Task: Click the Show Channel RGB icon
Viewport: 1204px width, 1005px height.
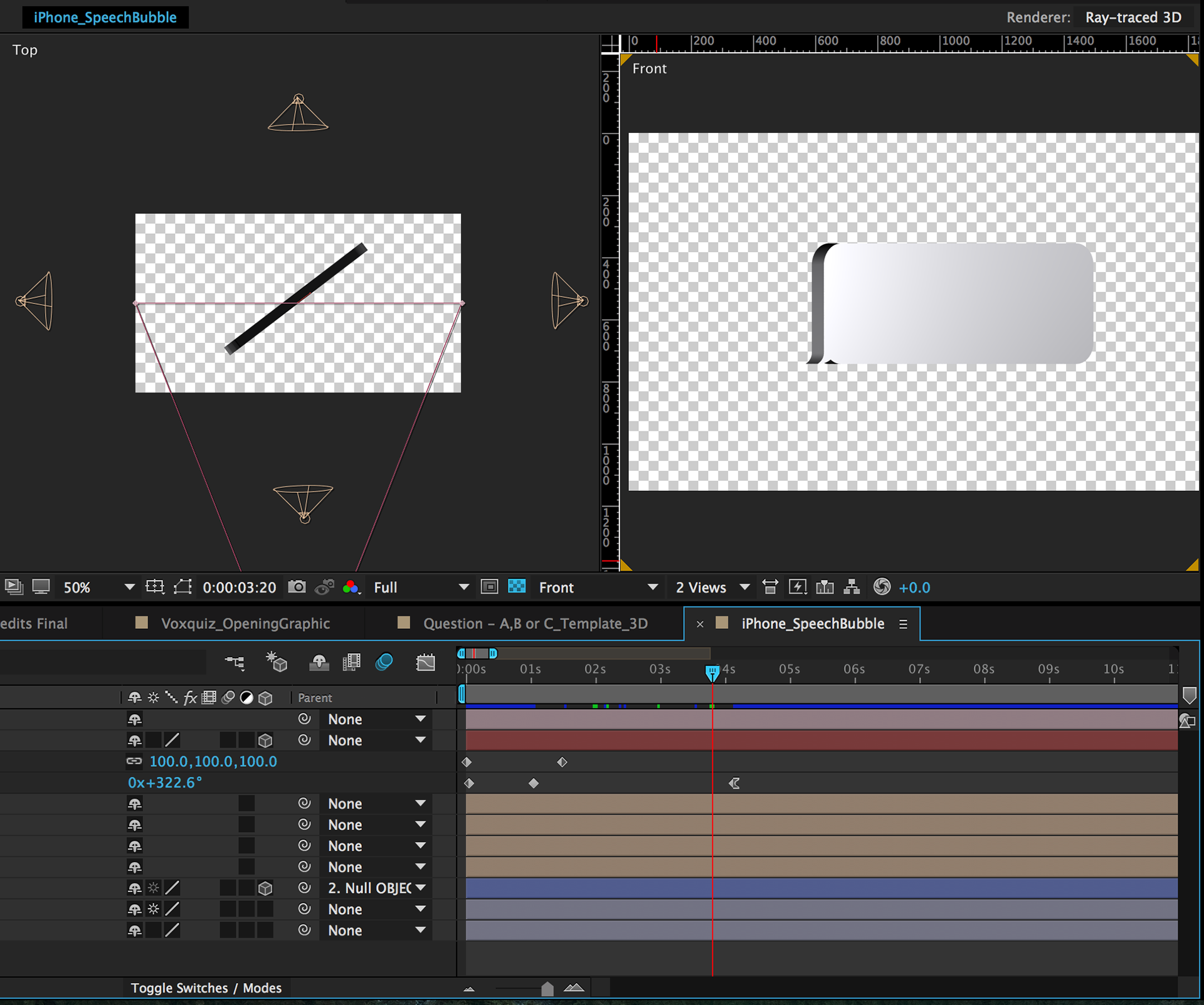Action: point(351,587)
